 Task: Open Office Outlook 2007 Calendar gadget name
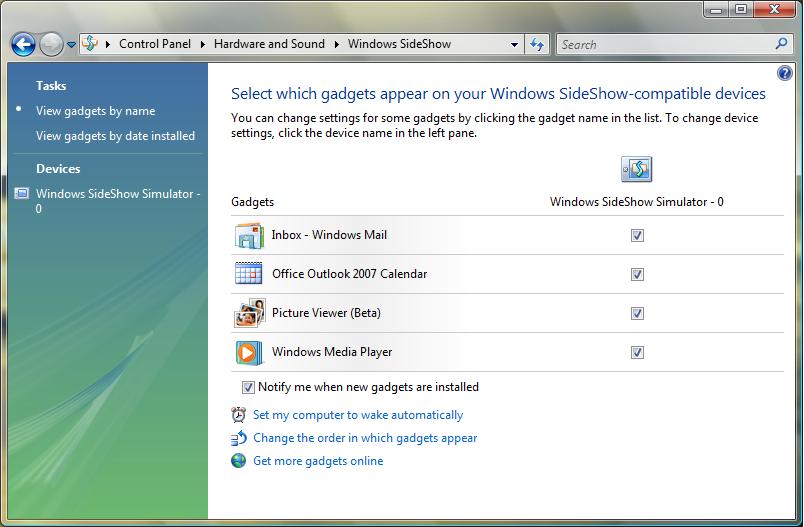[349, 274]
